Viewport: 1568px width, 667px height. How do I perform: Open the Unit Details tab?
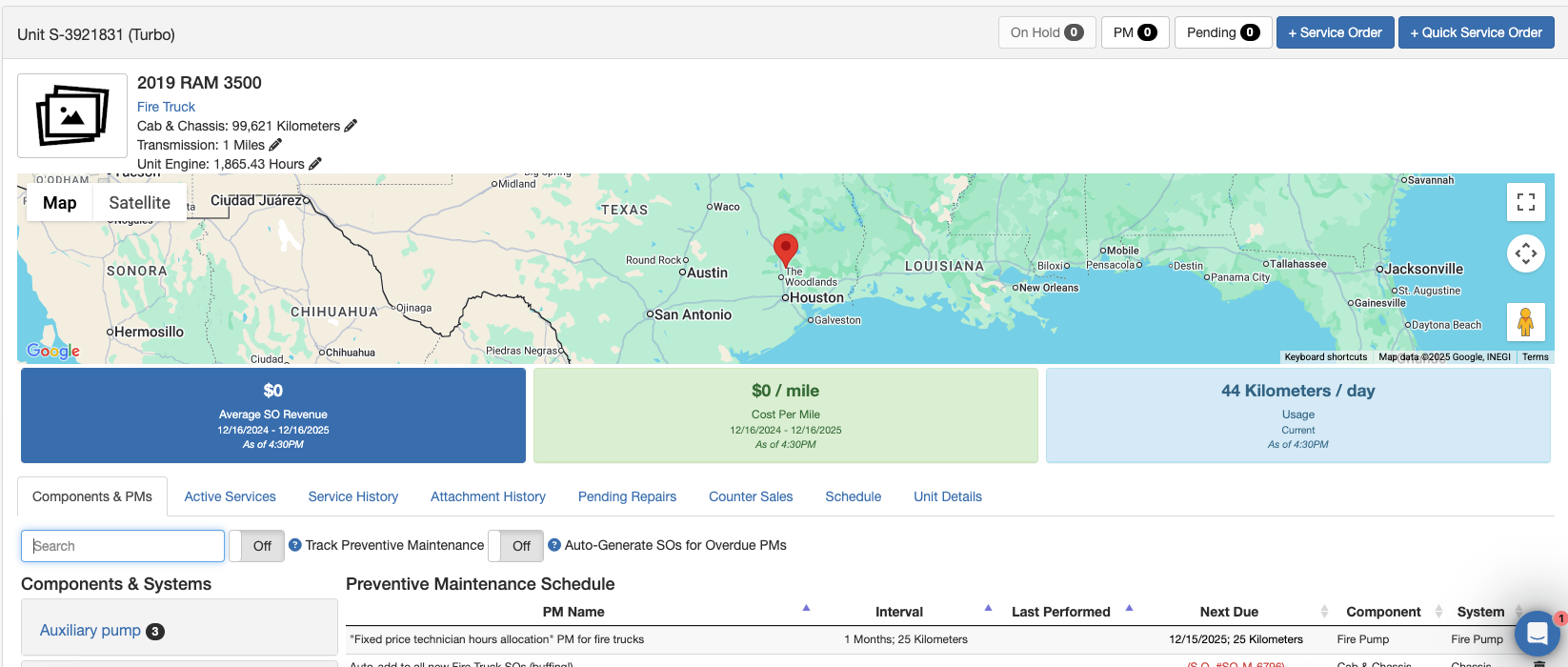[948, 496]
